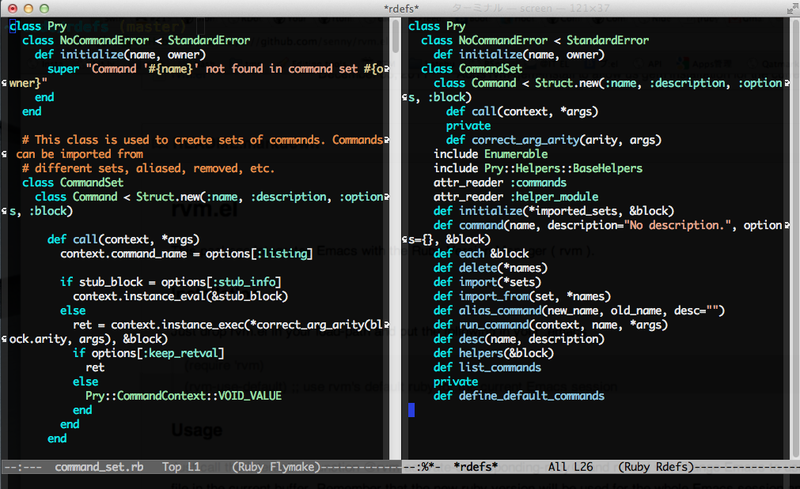Click the 'def command(name, description=' line in rdefs

608,225
